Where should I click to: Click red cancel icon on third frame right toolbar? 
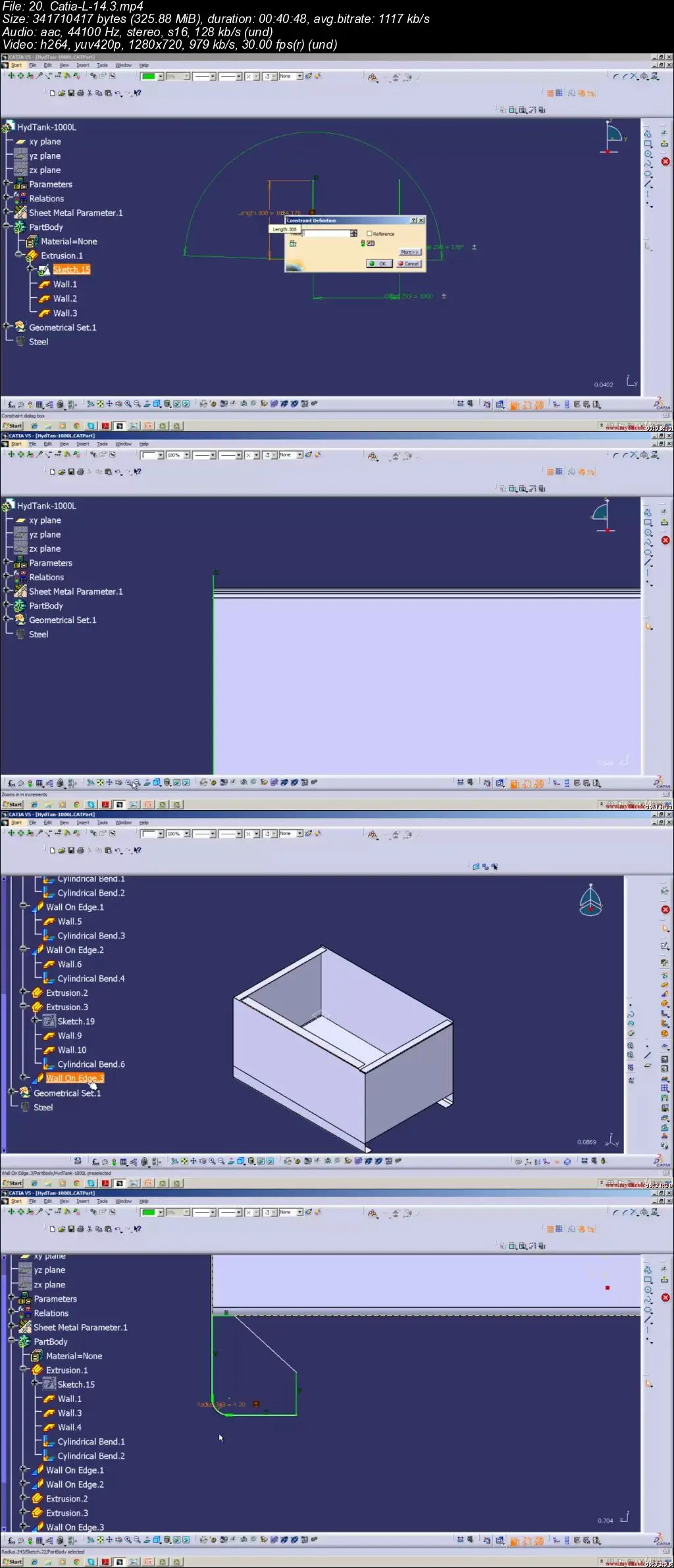[665, 909]
